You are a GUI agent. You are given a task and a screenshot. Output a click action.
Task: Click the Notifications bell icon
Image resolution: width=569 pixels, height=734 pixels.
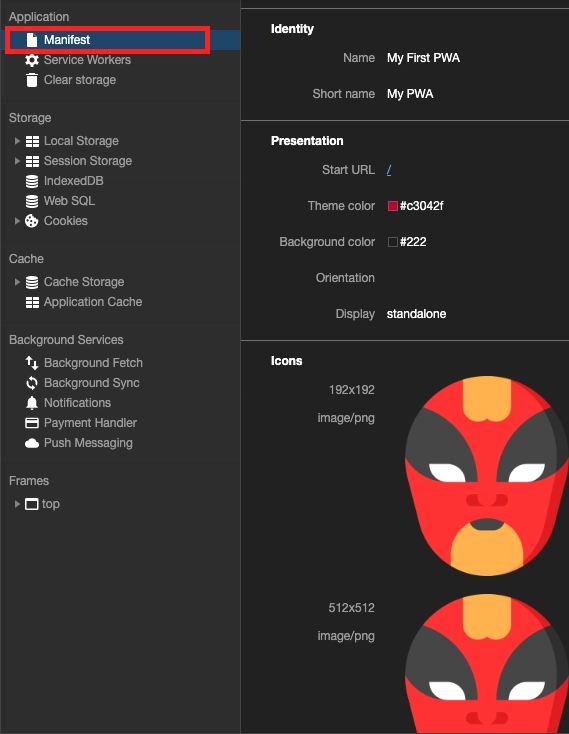32,403
